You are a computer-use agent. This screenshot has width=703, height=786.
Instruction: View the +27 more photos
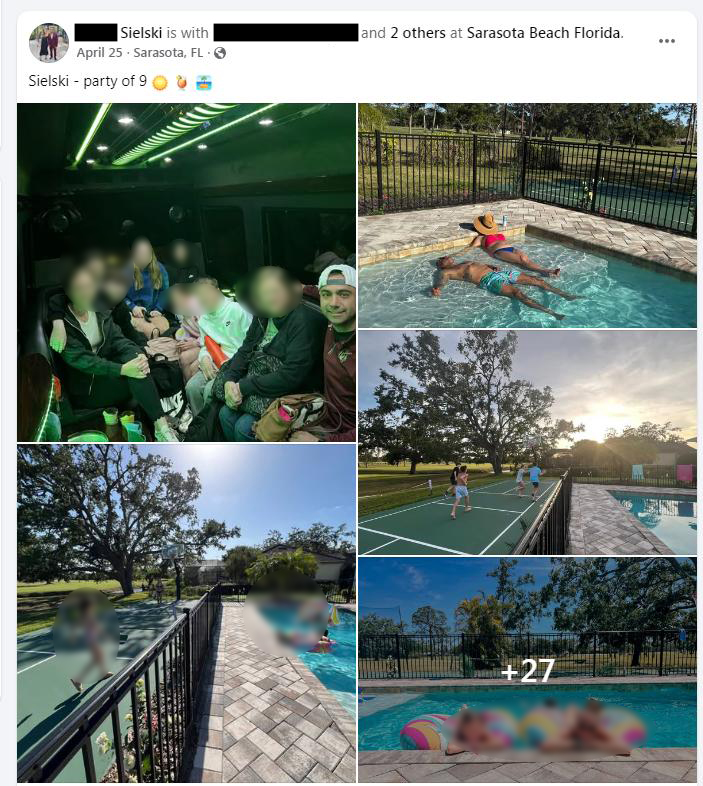coord(528,670)
